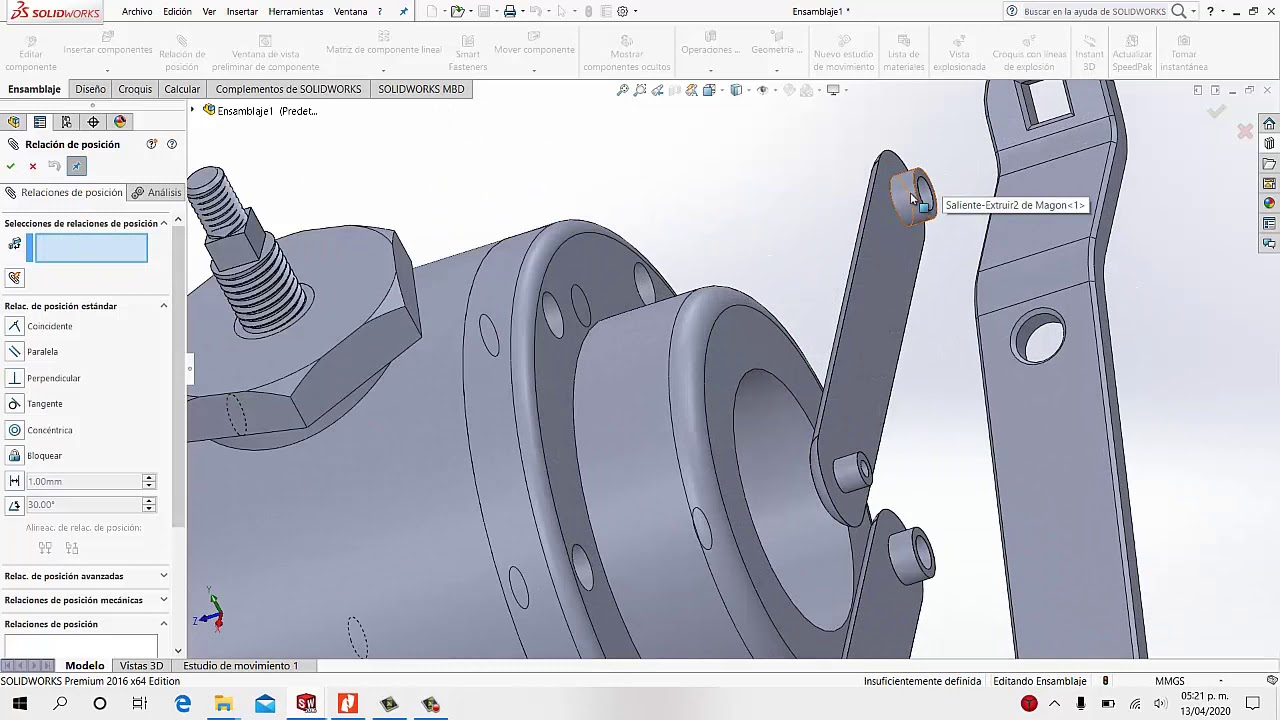This screenshot has width=1280, height=720.
Task: Click the aligned mate alignment icon
Action: pos(45,548)
